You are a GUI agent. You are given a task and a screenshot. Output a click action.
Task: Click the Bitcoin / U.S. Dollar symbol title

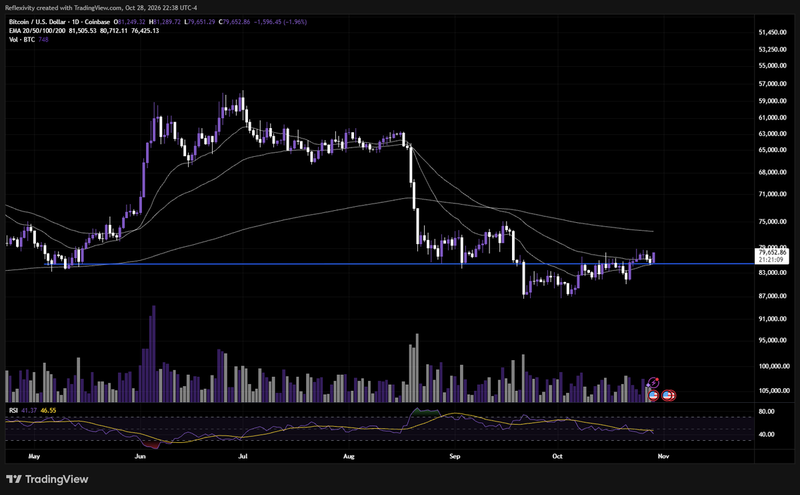coord(59,22)
